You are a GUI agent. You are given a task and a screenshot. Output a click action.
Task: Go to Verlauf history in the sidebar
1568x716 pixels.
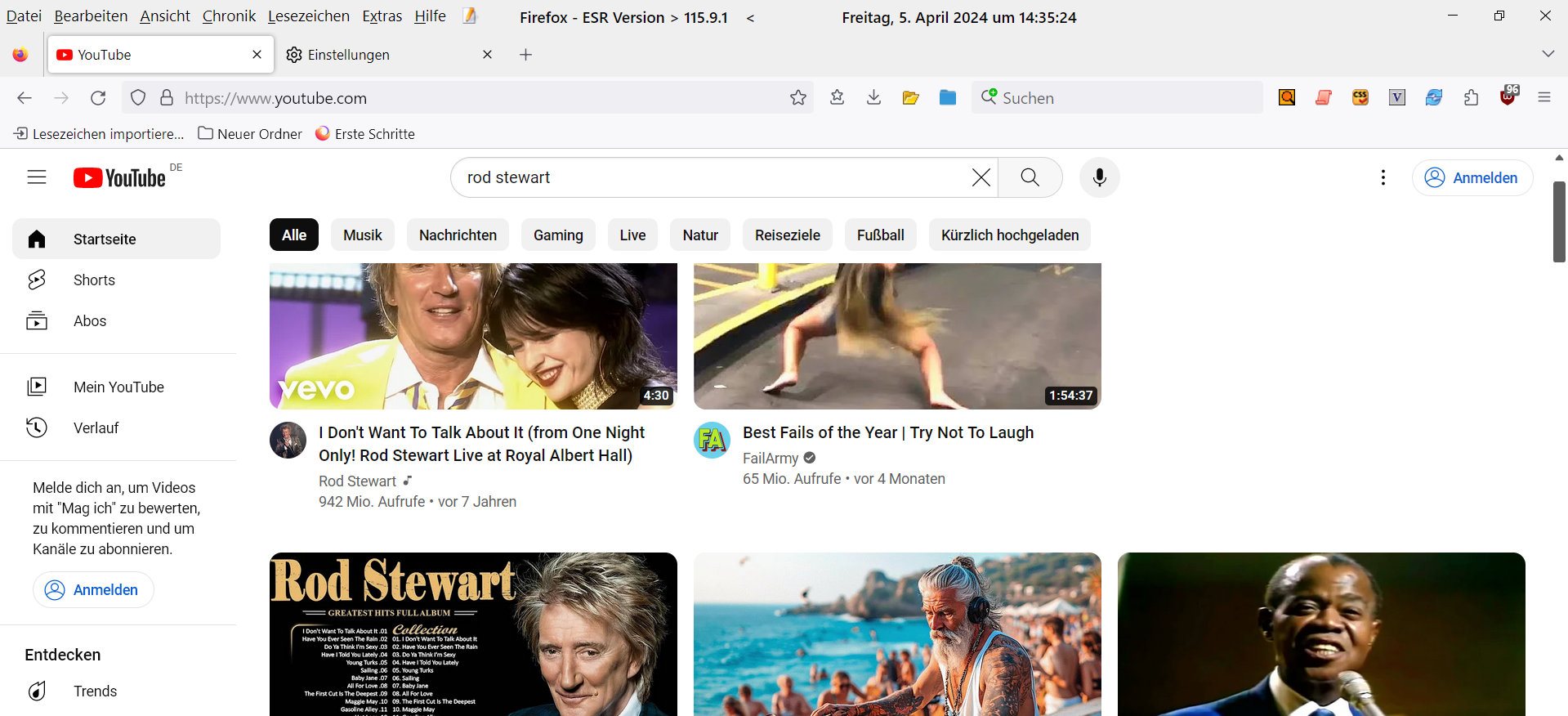point(96,428)
